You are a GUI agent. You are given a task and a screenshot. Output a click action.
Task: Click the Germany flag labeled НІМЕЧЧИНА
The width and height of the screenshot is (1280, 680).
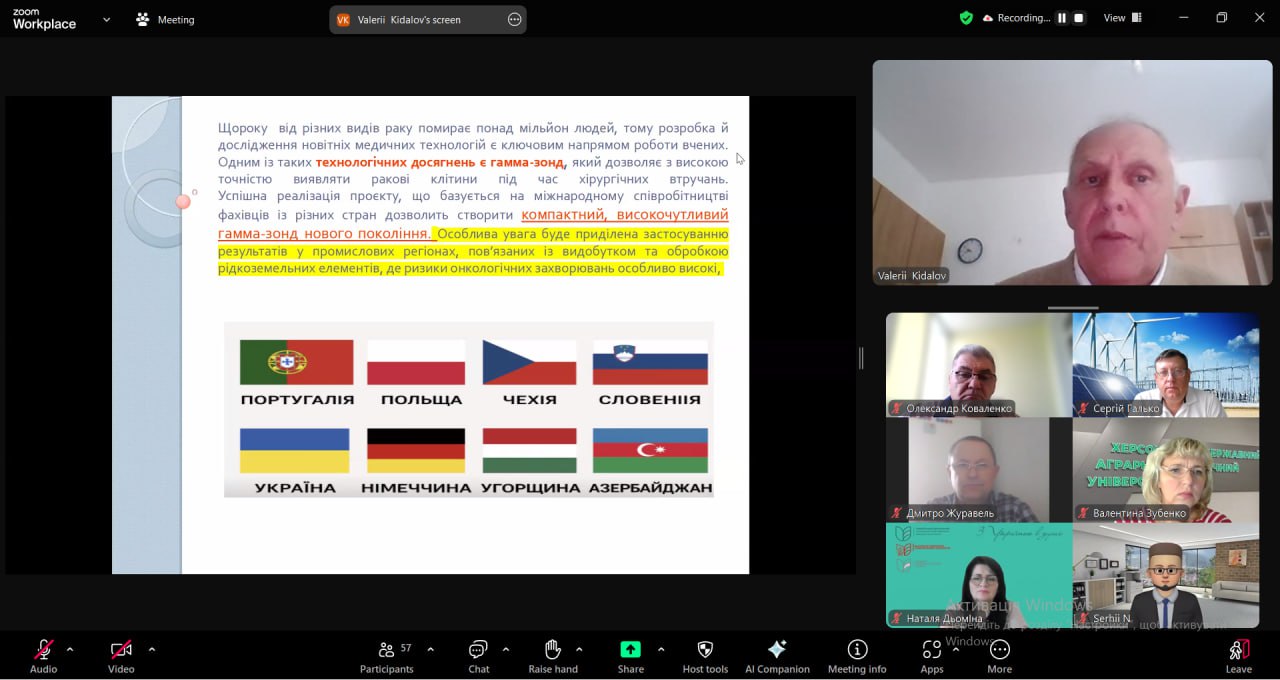416,451
